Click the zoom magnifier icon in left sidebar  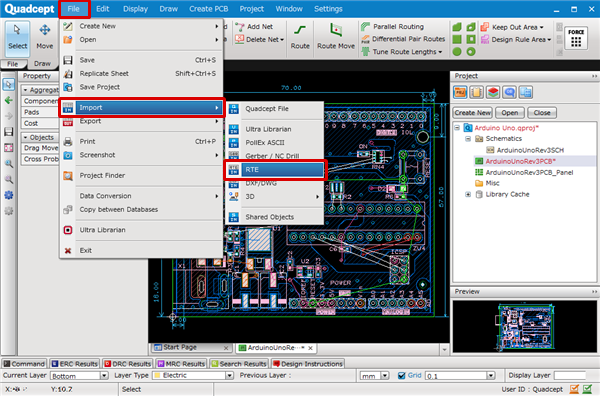(8, 164)
